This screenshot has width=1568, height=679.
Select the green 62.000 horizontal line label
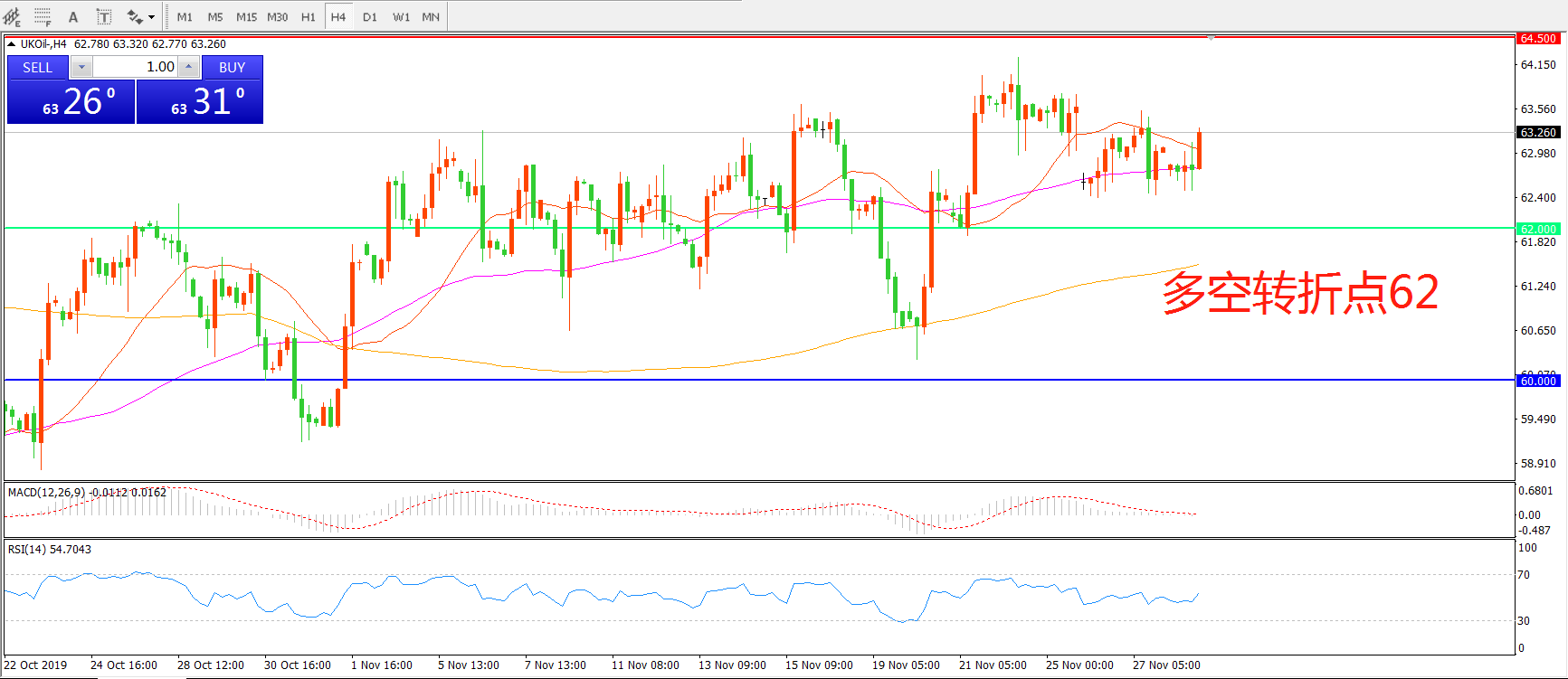click(x=1537, y=229)
